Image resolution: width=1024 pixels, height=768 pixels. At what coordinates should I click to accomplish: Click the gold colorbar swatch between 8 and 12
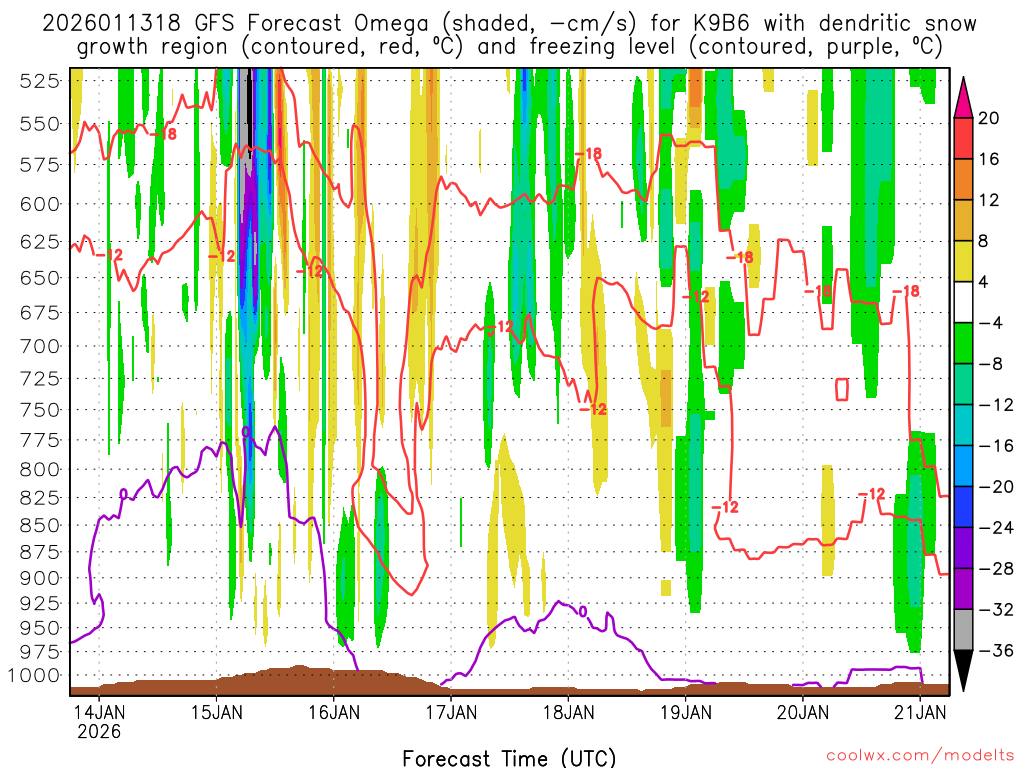click(x=963, y=221)
